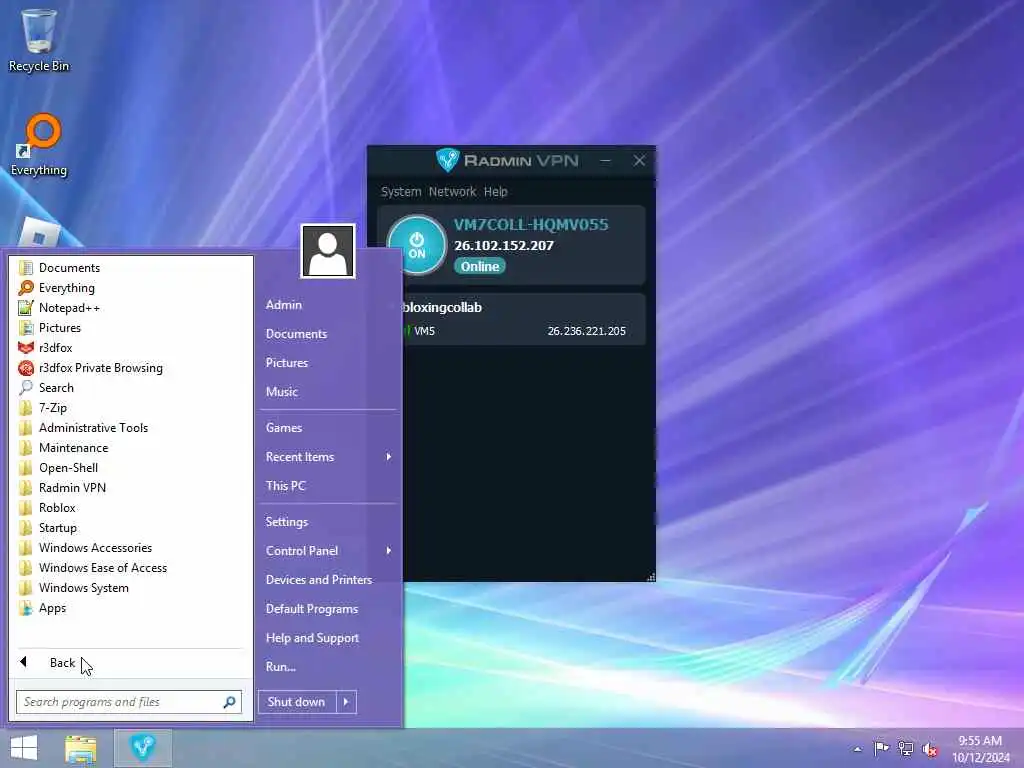
Task: Click the muted volume tray icon
Action: (930, 749)
